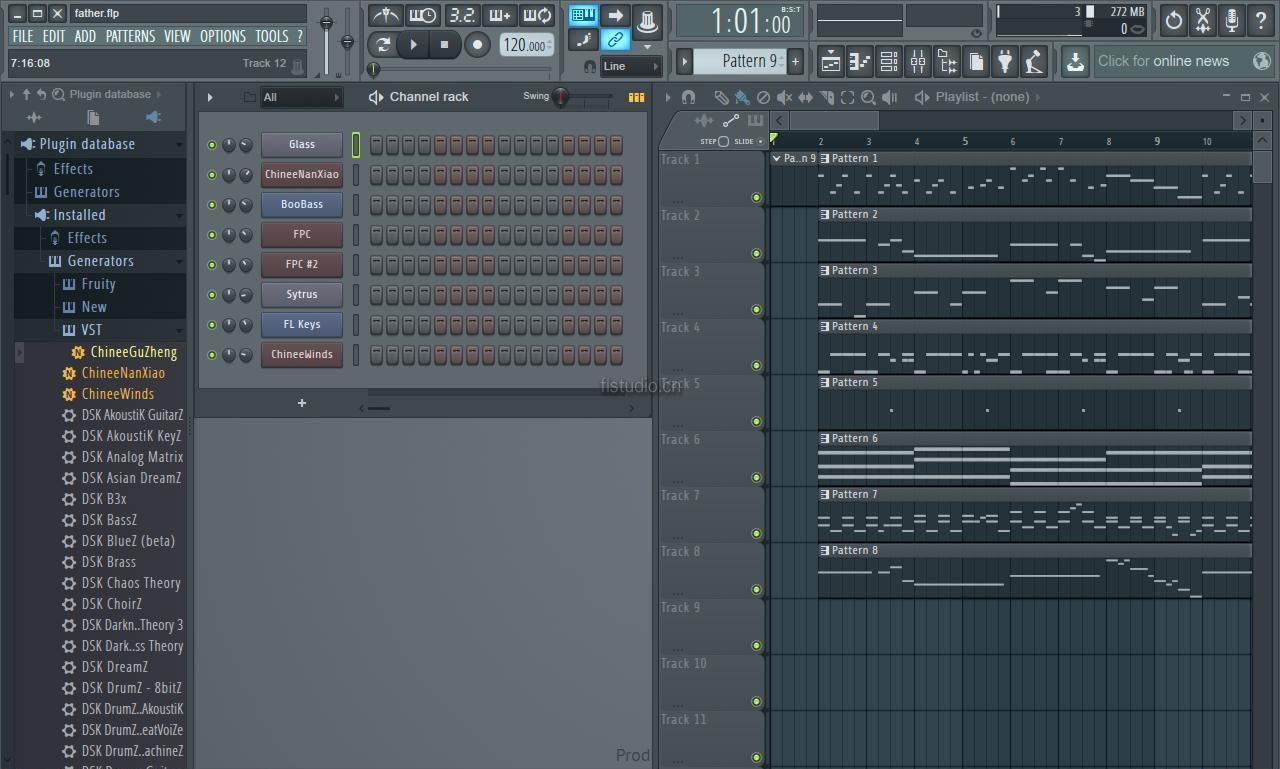Toggle pattern/song mode button
The height and width of the screenshot is (769, 1280).
tap(381, 44)
